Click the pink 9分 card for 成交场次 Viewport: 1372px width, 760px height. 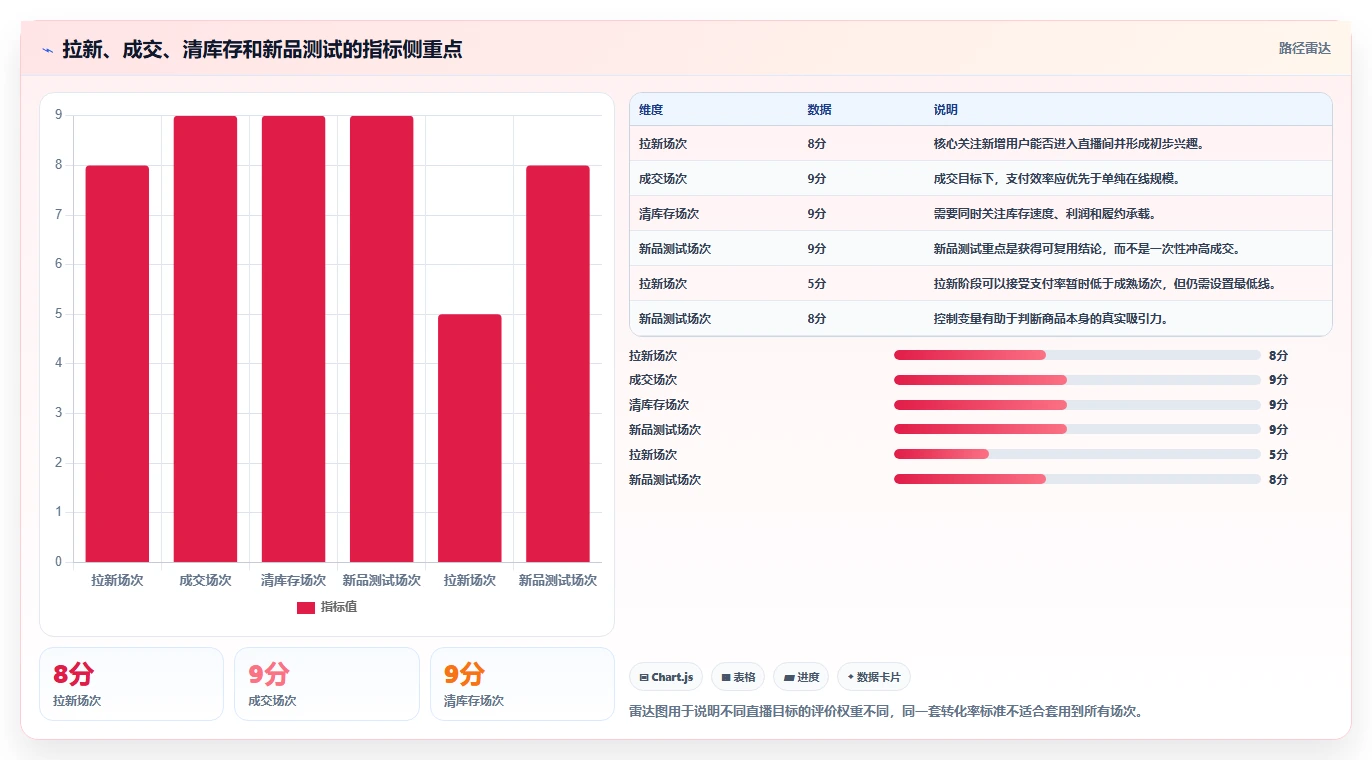[326, 684]
